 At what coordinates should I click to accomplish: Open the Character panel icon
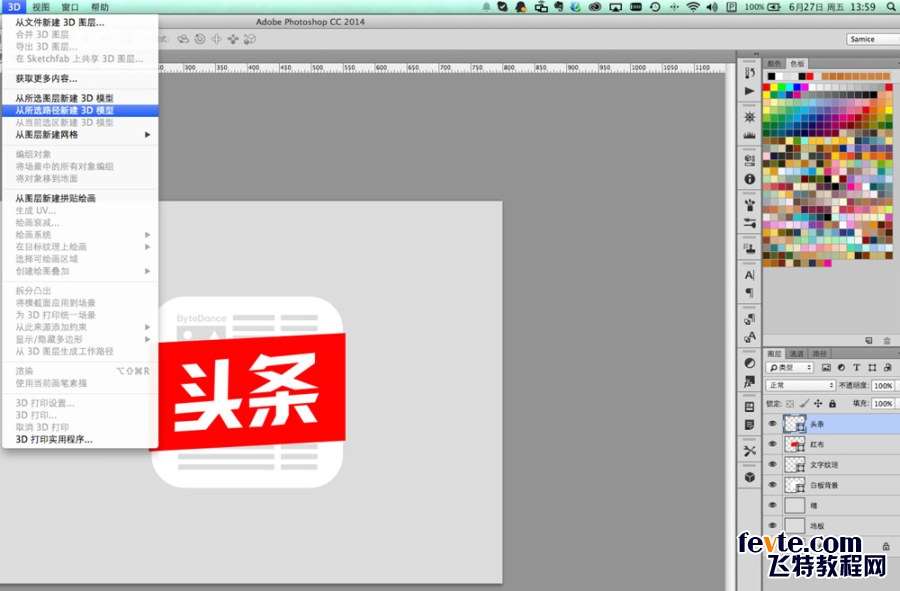[x=750, y=275]
